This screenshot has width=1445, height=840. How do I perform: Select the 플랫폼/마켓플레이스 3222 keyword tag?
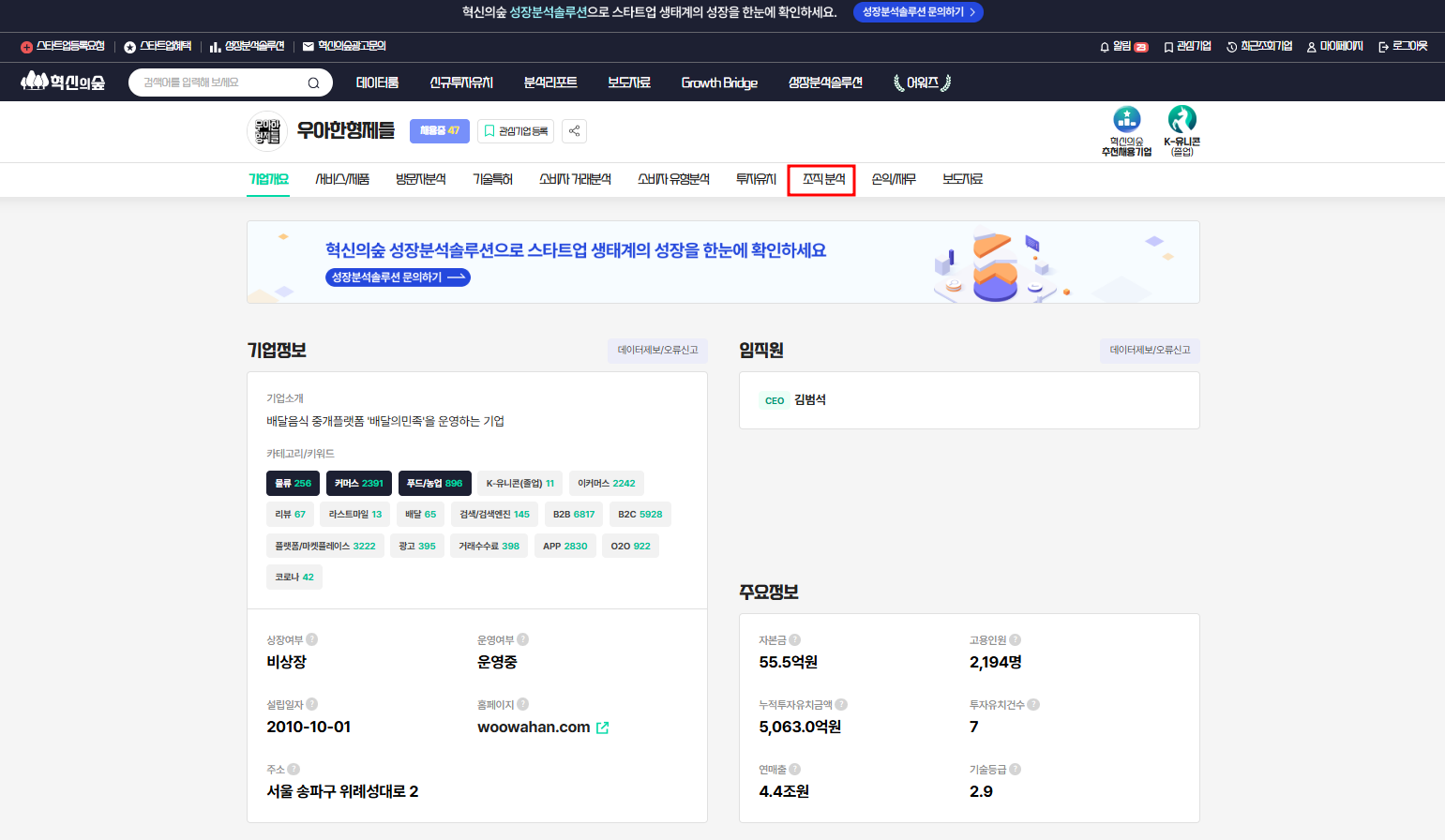click(325, 546)
